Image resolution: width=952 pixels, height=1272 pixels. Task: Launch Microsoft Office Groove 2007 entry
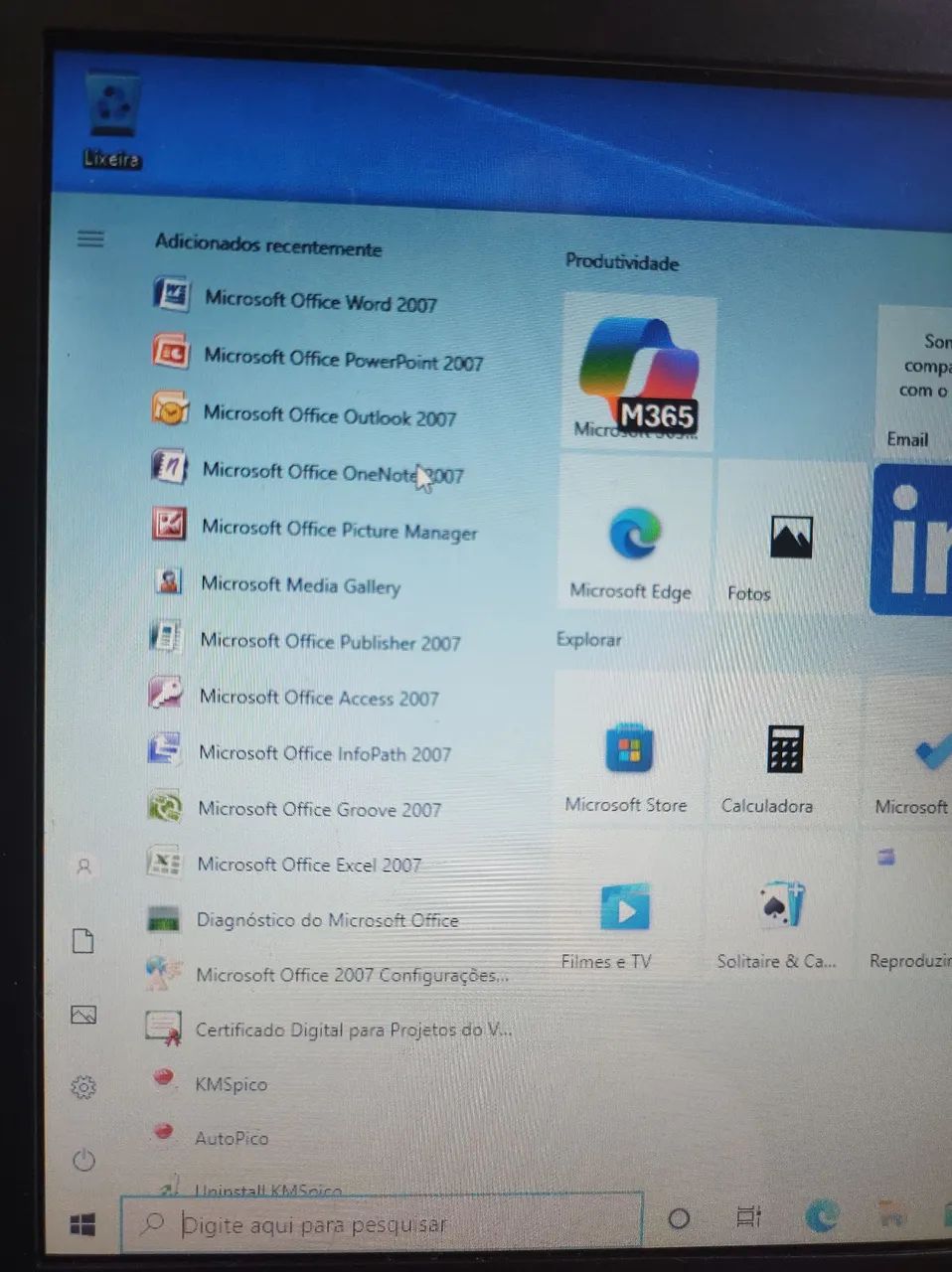320,809
